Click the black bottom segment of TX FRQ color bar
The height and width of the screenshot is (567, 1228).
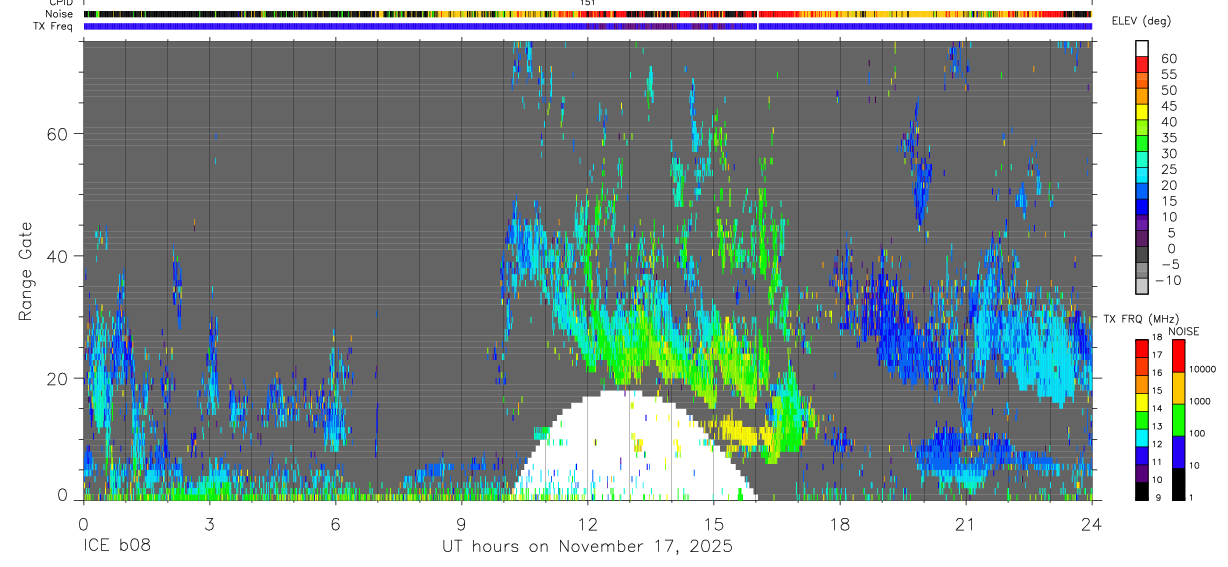coord(1142,491)
